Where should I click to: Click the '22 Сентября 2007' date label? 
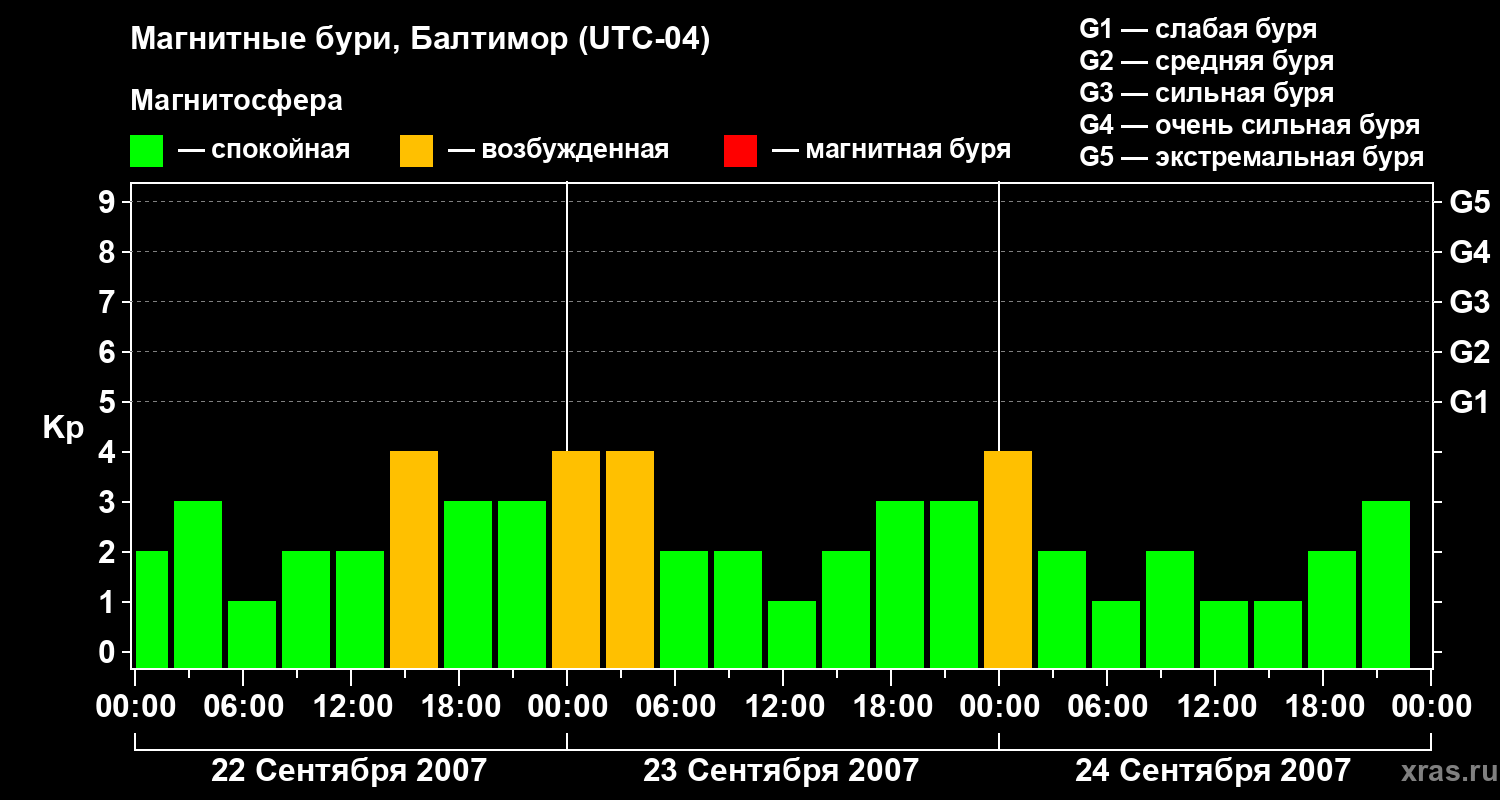pyautogui.click(x=349, y=770)
